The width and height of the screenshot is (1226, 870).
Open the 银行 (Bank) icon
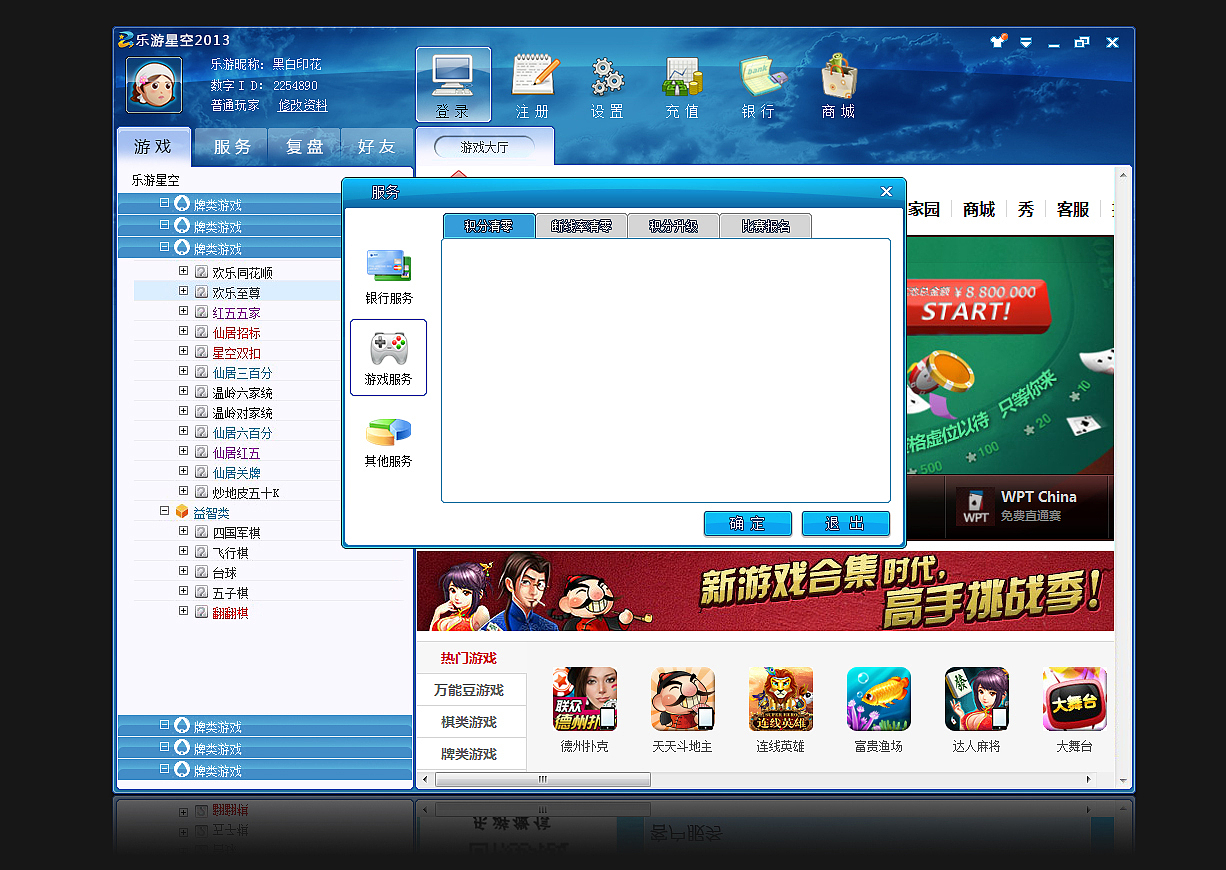point(759,85)
